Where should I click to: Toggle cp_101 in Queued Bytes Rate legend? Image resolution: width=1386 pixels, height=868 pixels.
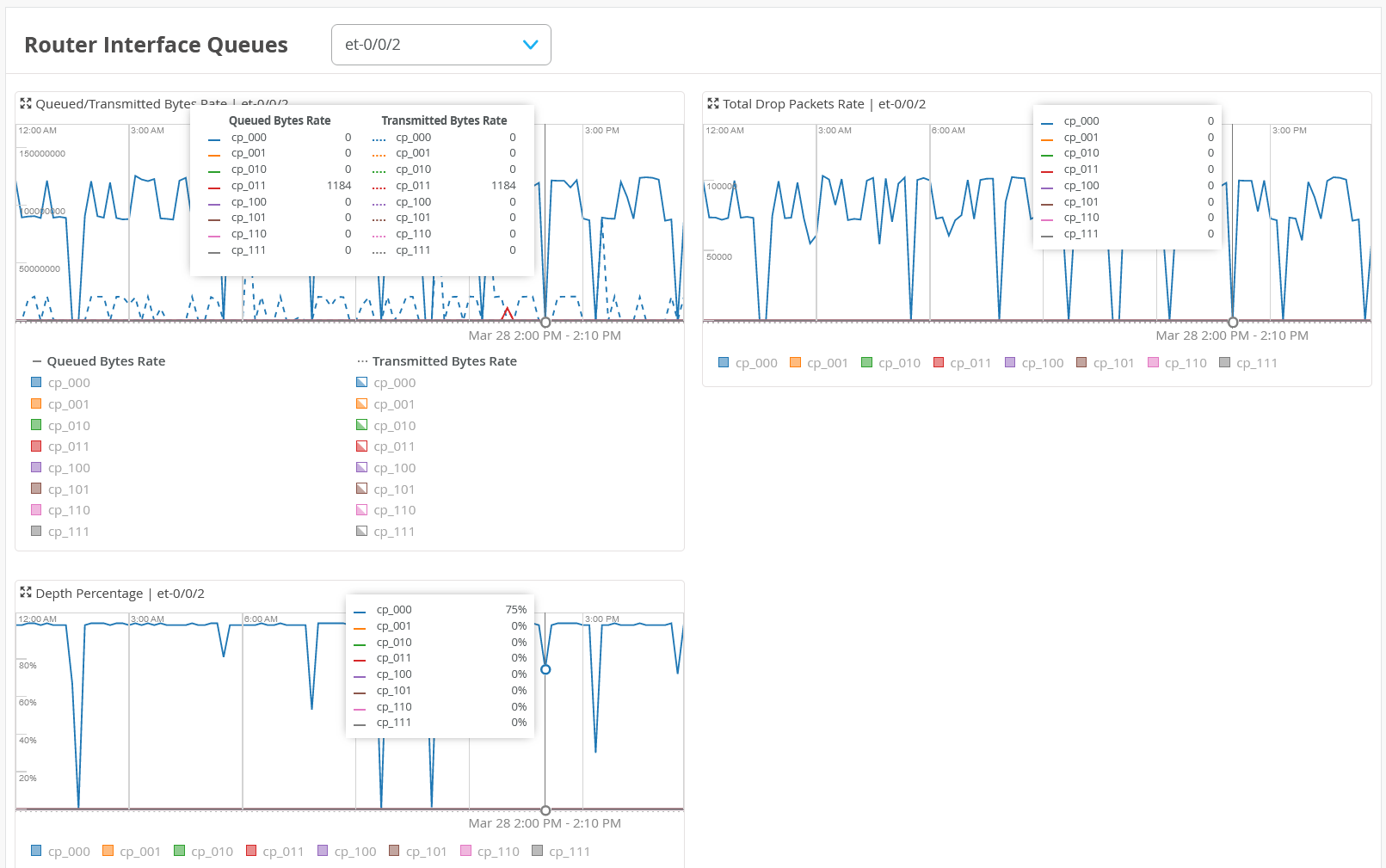[x=60, y=489]
